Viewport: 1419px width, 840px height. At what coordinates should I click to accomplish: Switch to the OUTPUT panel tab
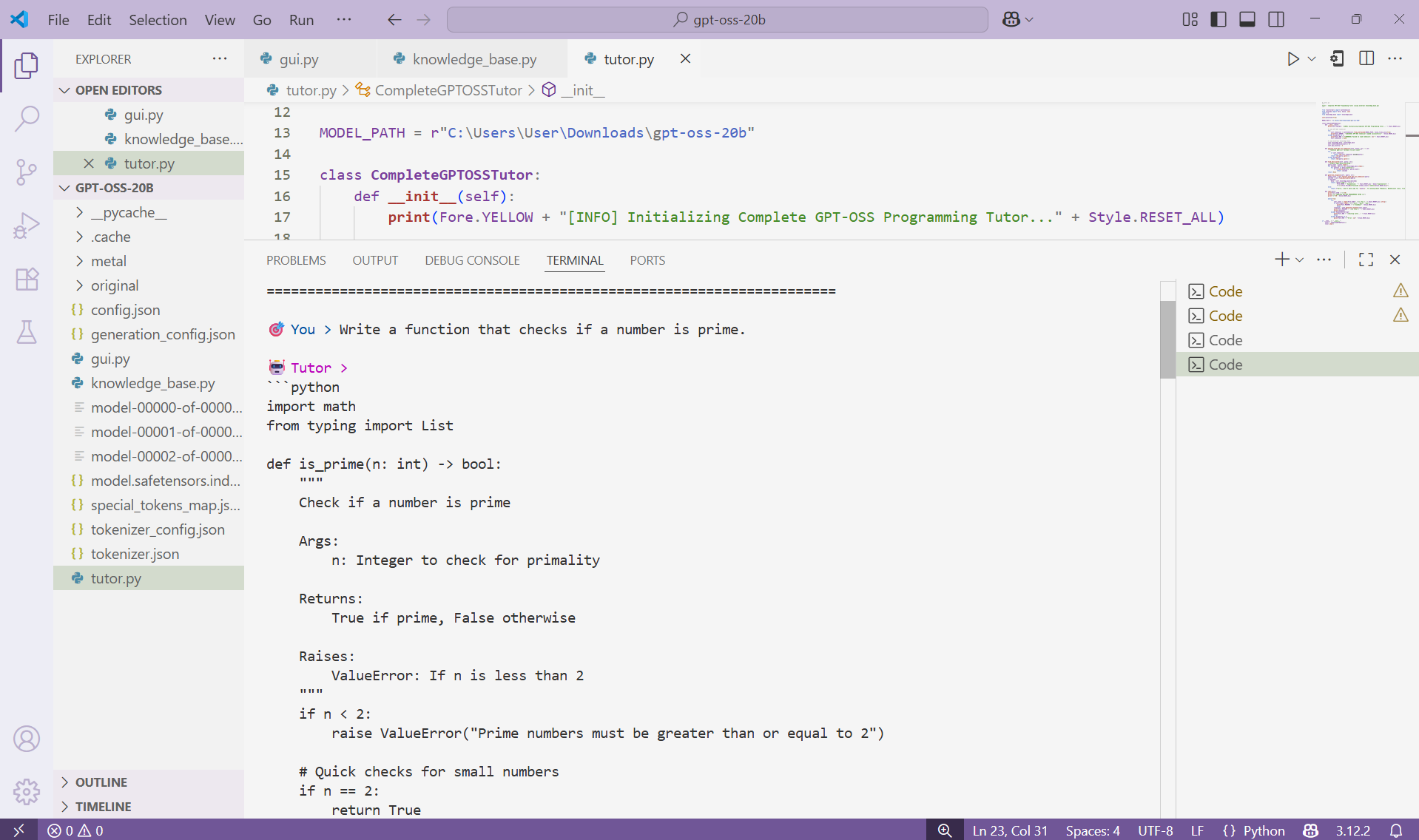375,260
